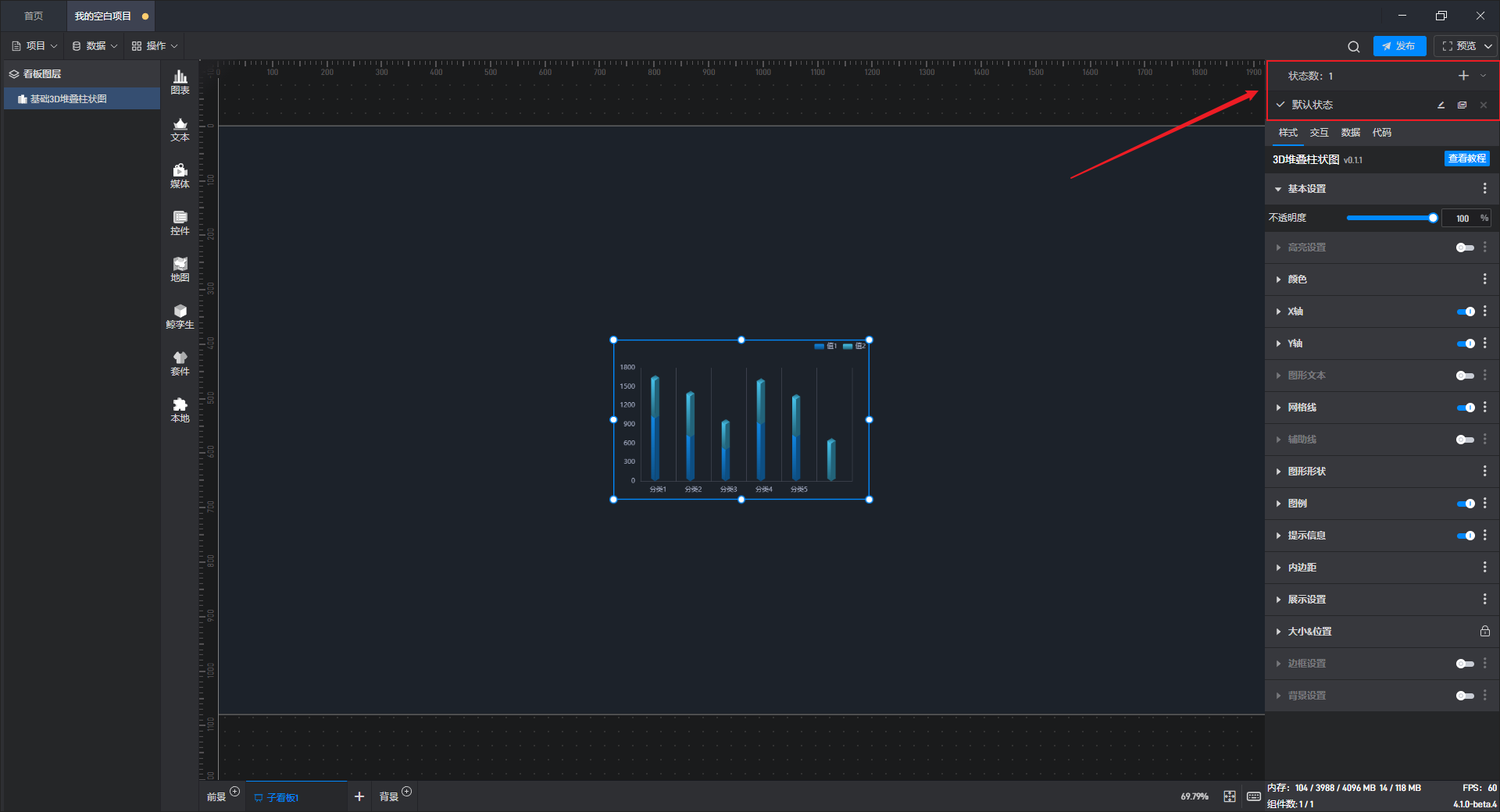Go to the 首页 tab
The width and height of the screenshot is (1500, 812).
click(34, 16)
